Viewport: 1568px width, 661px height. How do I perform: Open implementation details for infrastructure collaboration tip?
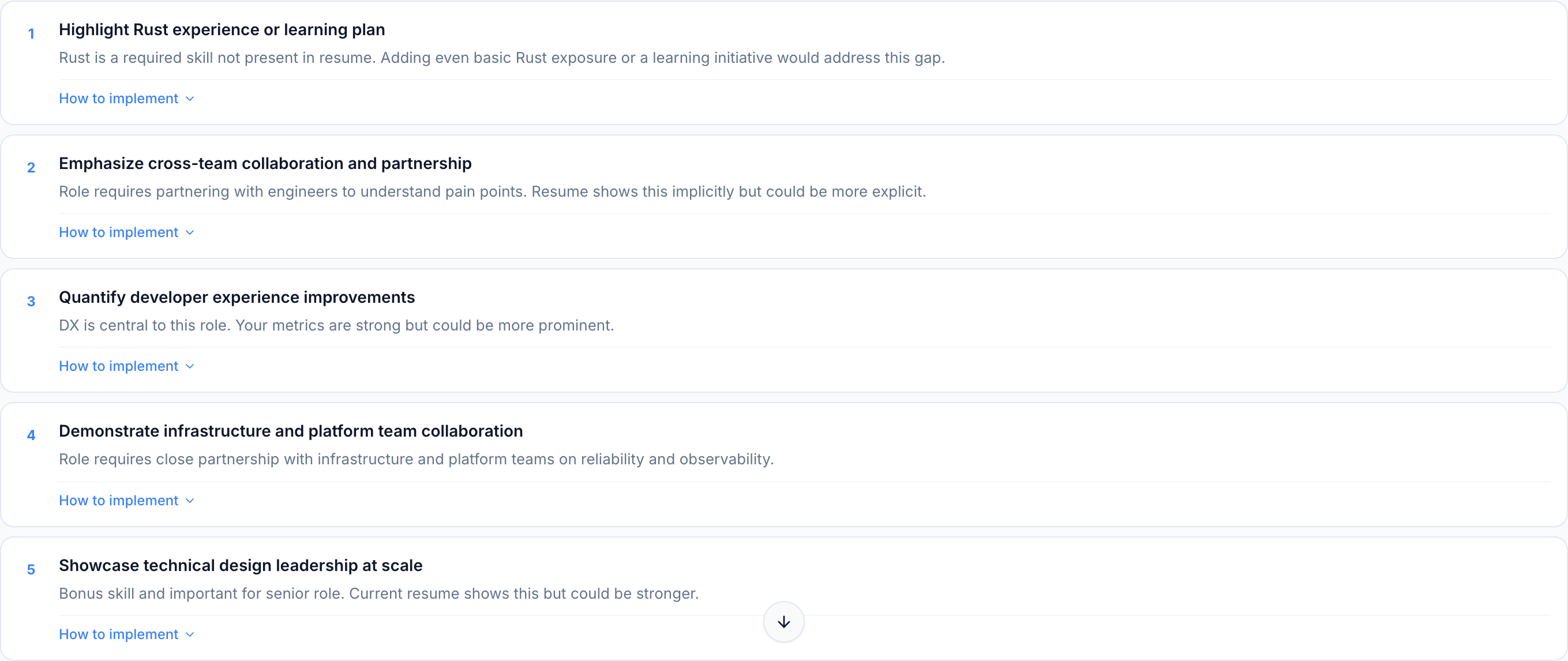point(118,499)
